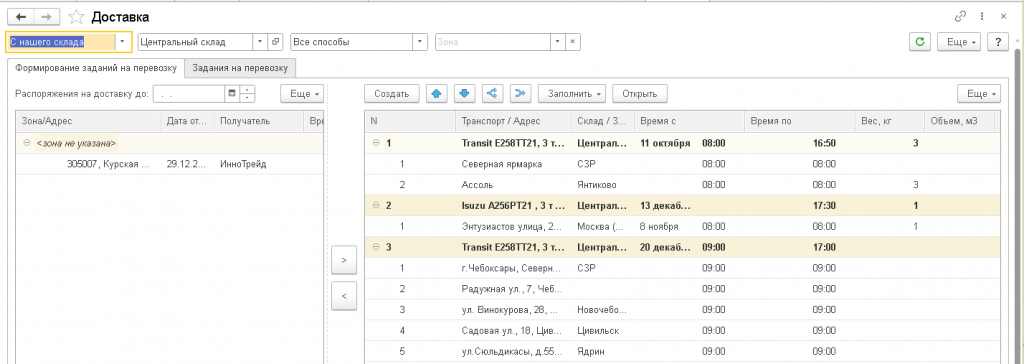The height and width of the screenshot is (364, 1024).
Task: Click the blue split route icon button
Action: click(492, 93)
